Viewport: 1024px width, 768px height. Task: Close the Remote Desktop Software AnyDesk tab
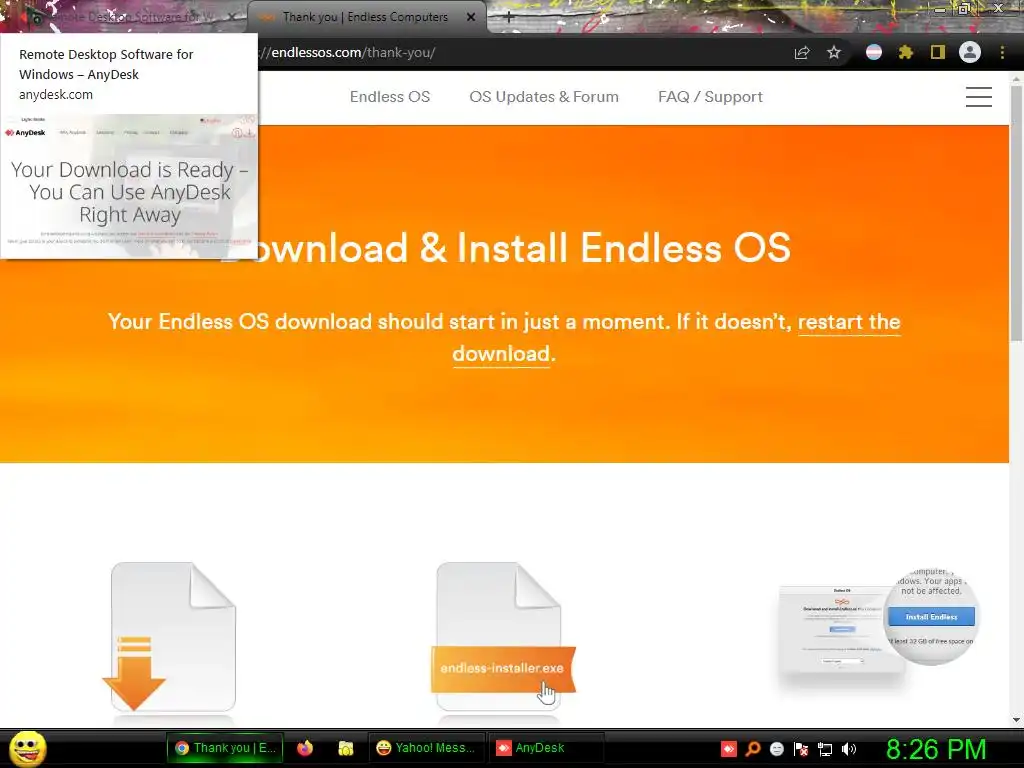click(x=232, y=17)
